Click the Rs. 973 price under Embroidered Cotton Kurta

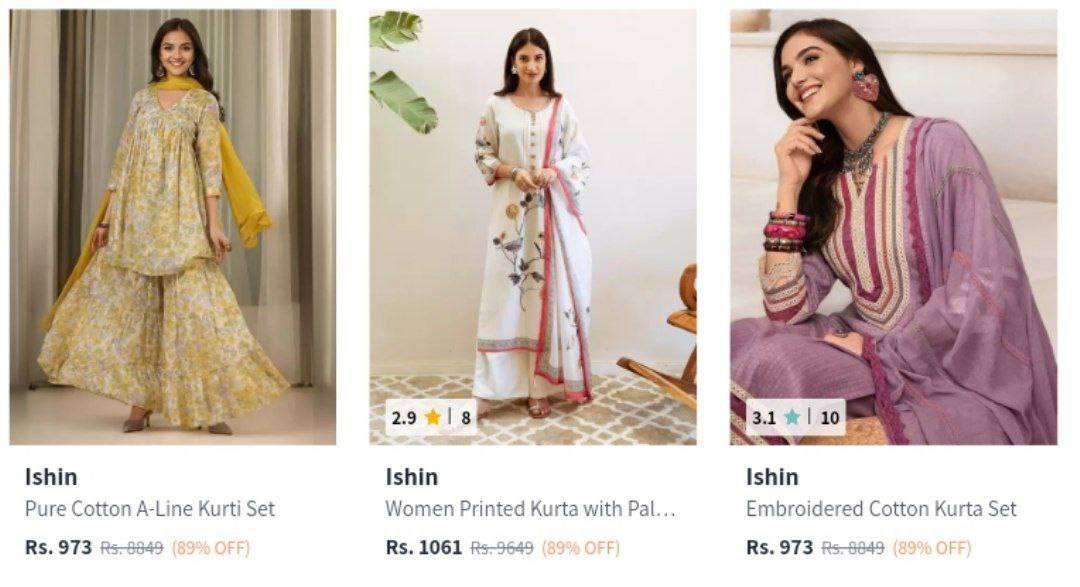(780, 548)
